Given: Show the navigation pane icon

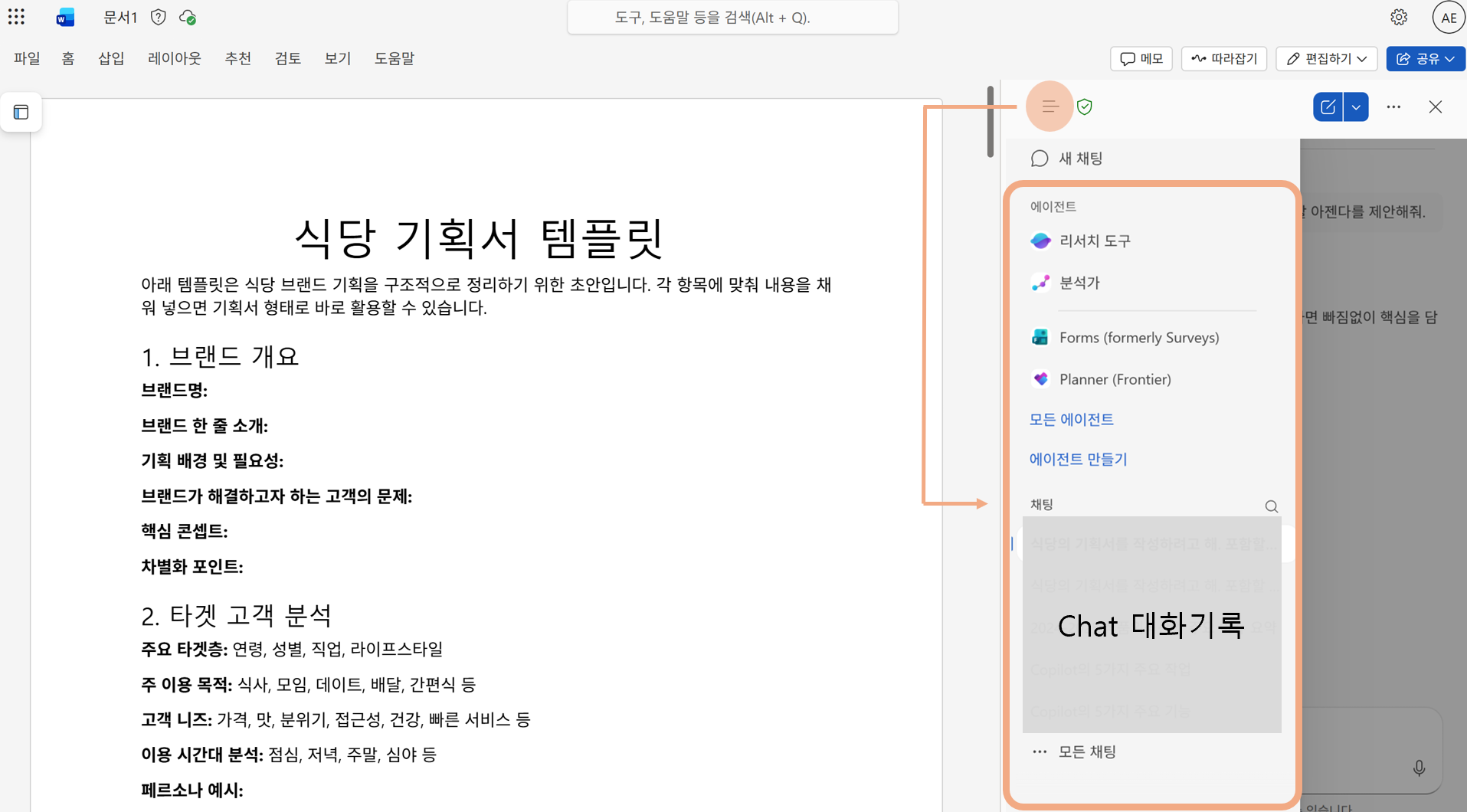Looking at the screenshot, I should 21,113.
